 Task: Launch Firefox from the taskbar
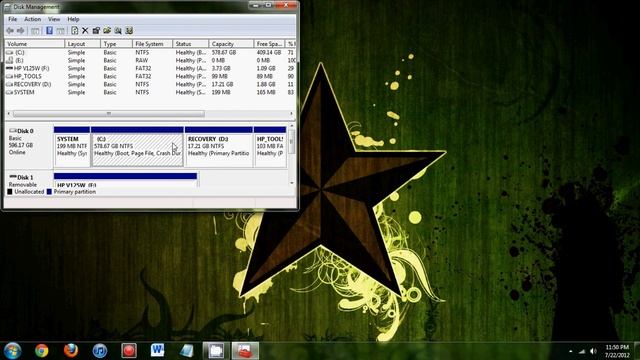(71, 351)
